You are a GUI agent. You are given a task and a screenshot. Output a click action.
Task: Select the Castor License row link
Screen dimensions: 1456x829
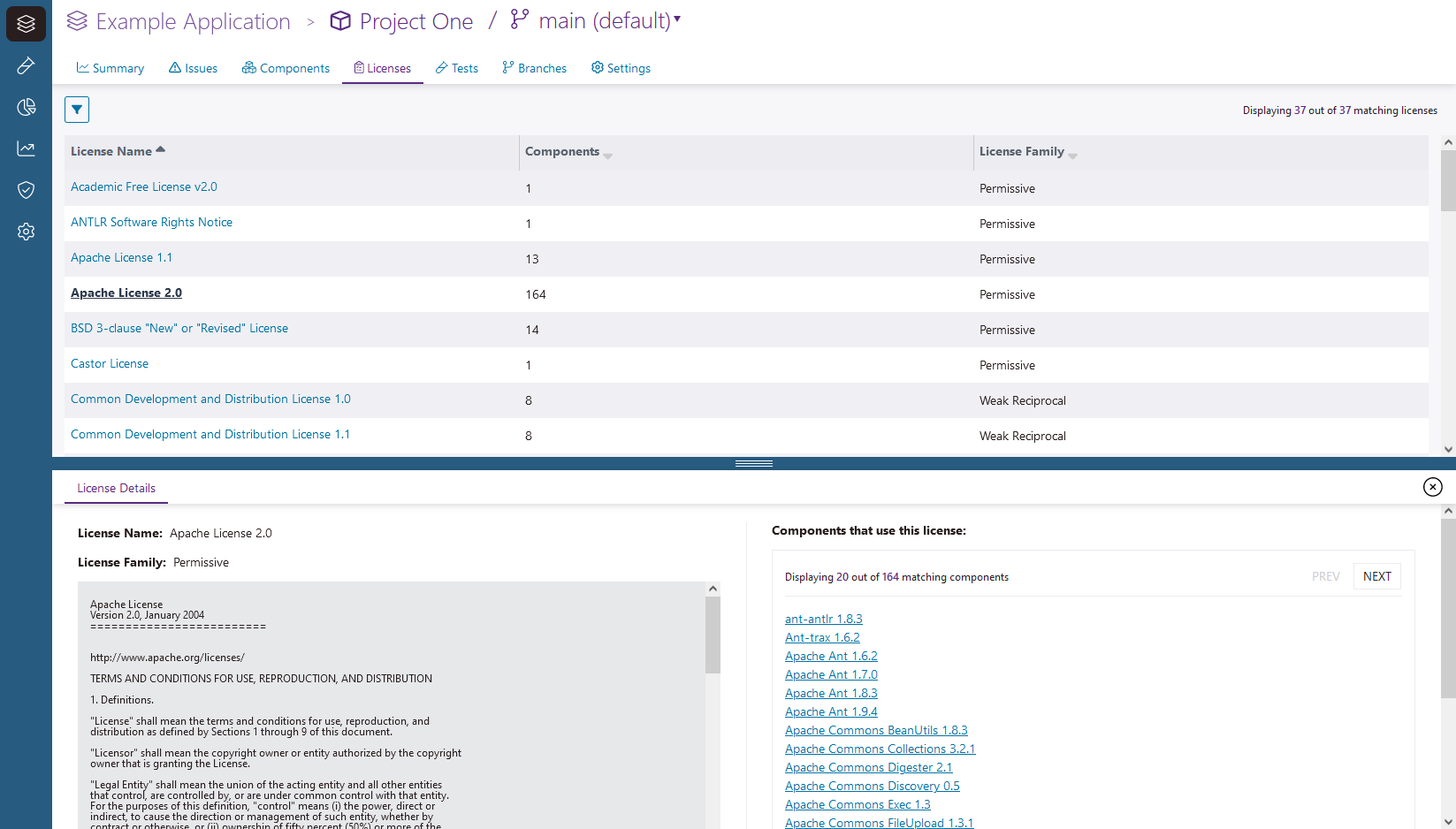(110, 363)
